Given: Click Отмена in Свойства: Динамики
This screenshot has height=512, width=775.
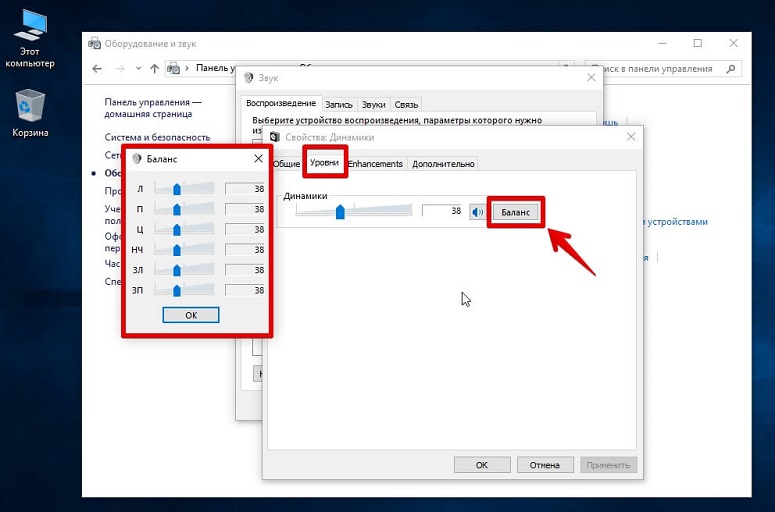Looking at the screenshot, I should pos(545,465).
